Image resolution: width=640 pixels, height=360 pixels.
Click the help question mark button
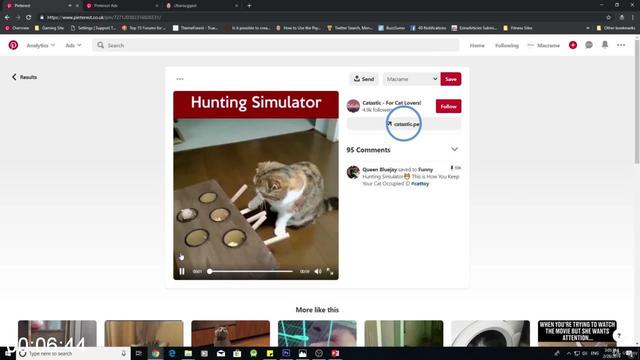tap(619, 336)
